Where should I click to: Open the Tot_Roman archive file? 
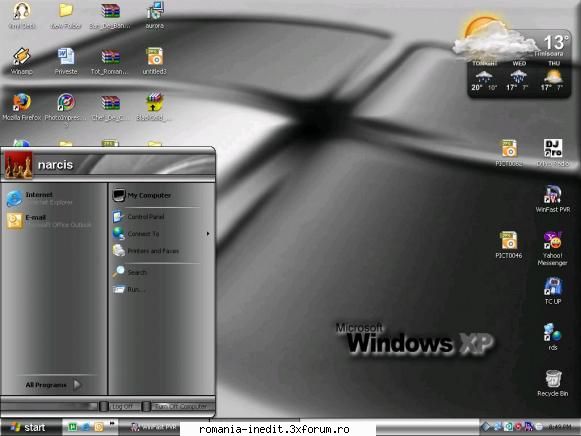click(110, 62)
